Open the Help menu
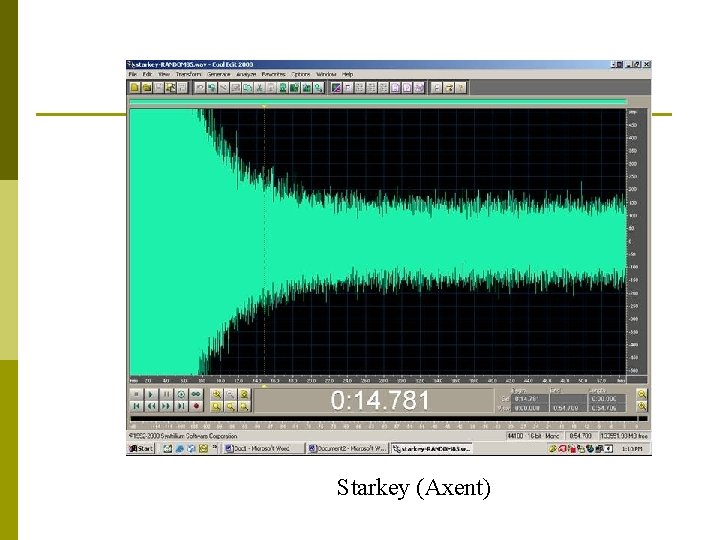The height and width of the screenshot is (540, 720). (x=348, y=74)
